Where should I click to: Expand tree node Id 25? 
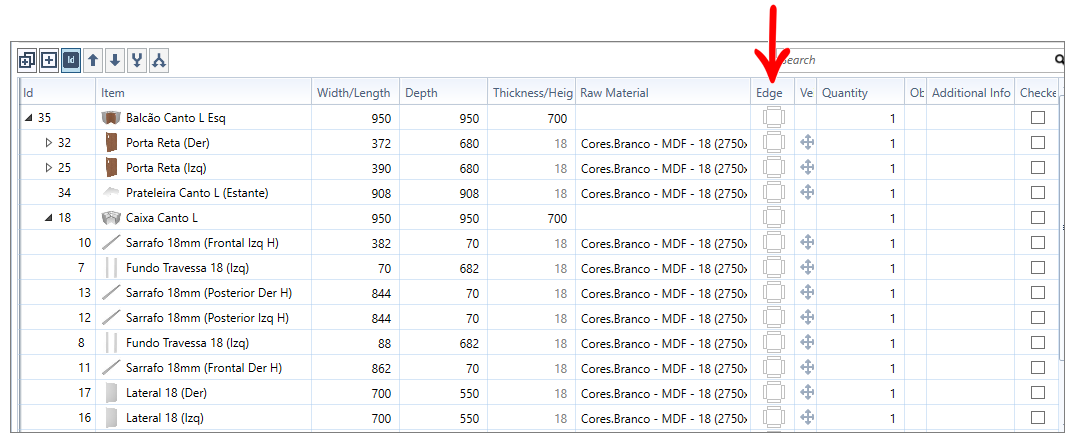pyautogui.click(x=48, y=168)
